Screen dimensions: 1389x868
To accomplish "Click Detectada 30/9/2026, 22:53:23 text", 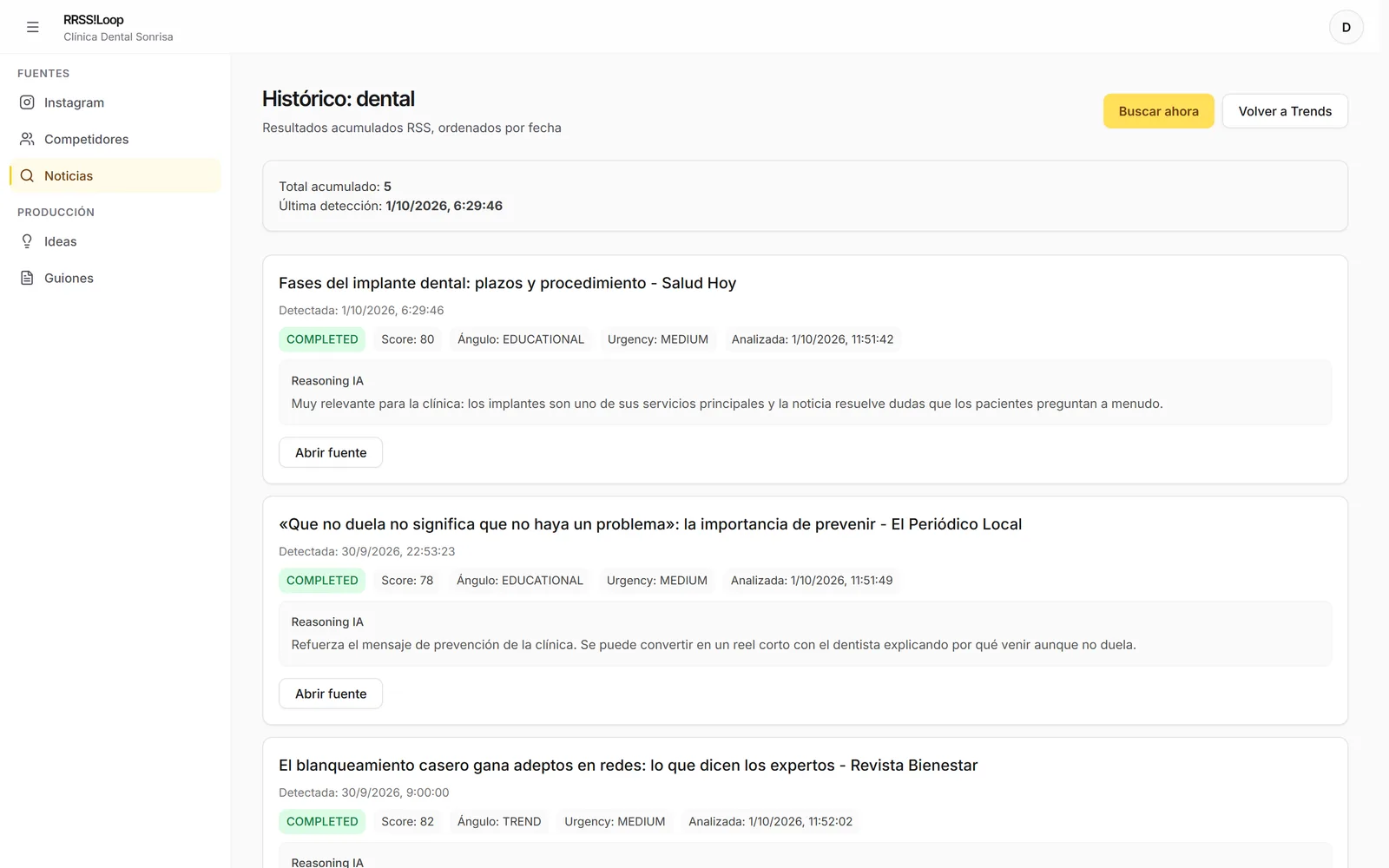I will click(x=367, y=551).
